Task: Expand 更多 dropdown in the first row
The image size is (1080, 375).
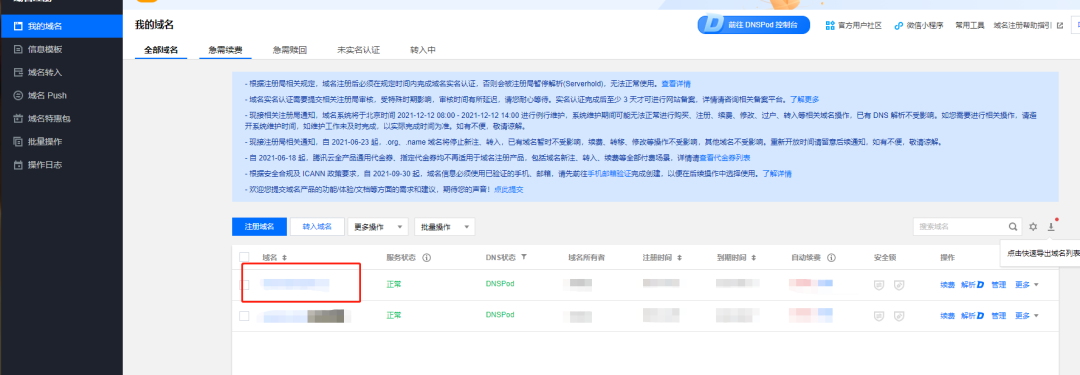Action: (1026, 285)
